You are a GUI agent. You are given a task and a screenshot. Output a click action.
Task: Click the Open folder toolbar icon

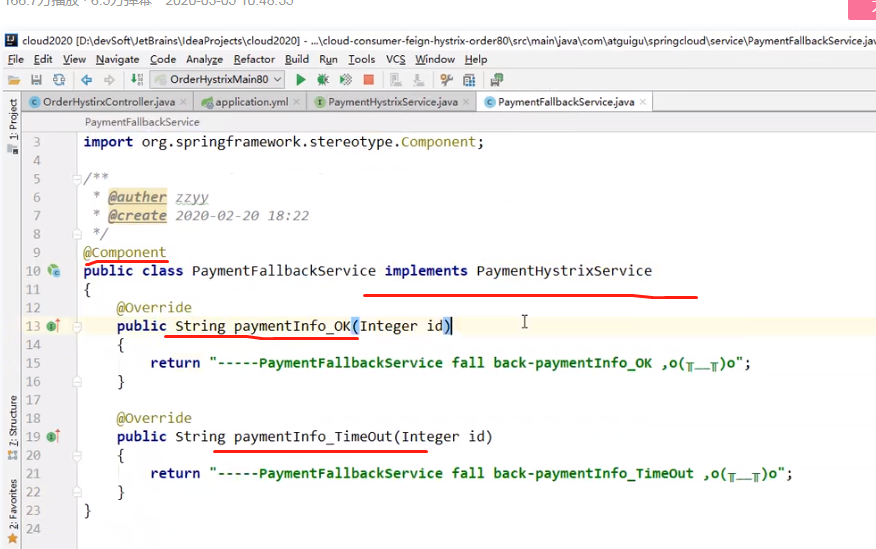pyautogui.click(x=14, y=80)
